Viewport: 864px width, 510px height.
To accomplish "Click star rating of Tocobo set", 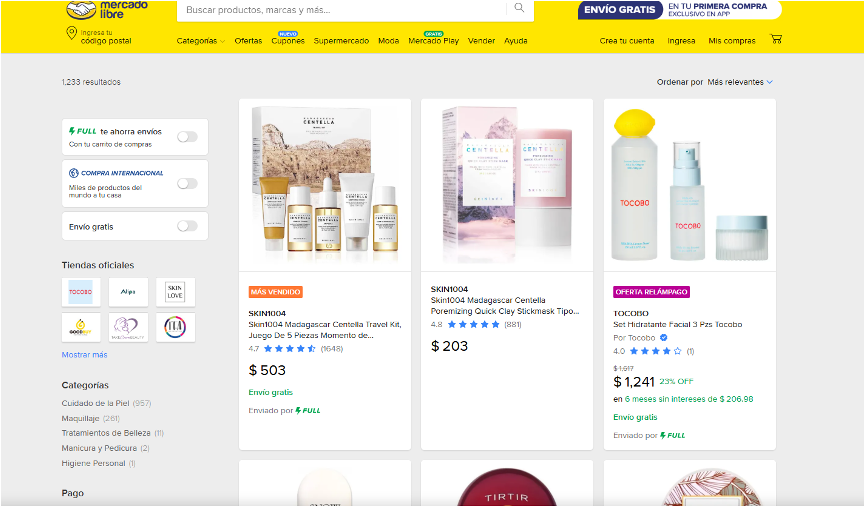I will pyautogui.click(x=655, y=351).
